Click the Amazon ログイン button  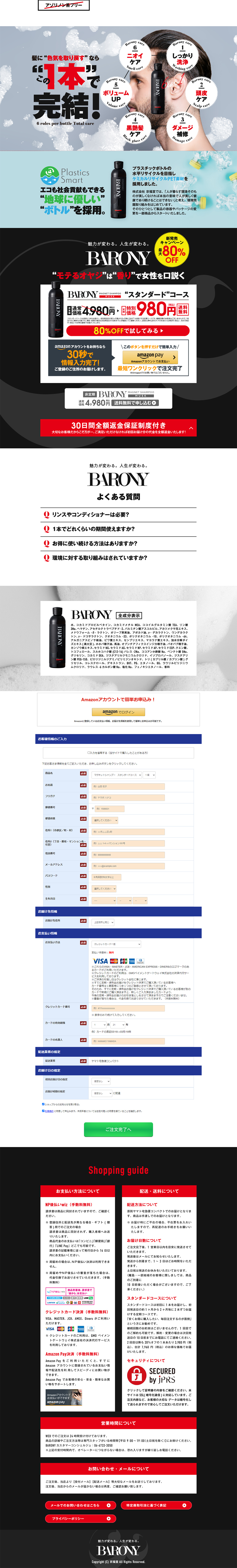118,711
